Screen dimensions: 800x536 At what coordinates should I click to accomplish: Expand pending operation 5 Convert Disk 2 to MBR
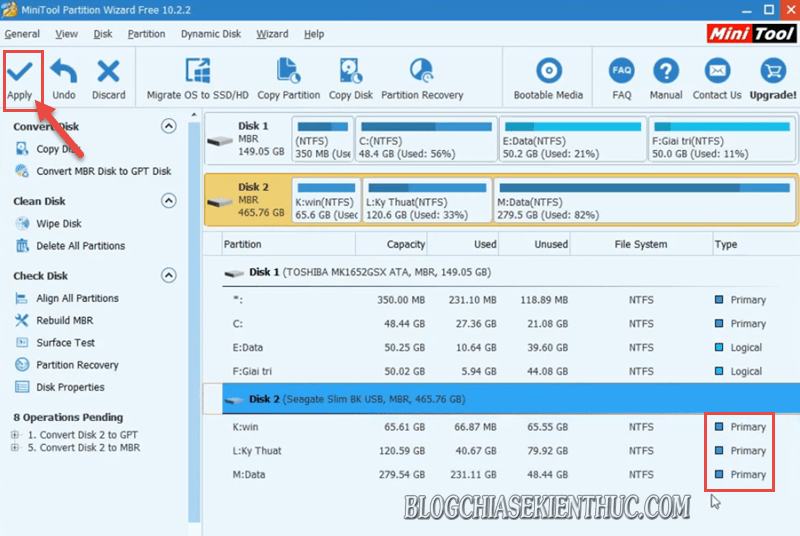coord(15,448)
